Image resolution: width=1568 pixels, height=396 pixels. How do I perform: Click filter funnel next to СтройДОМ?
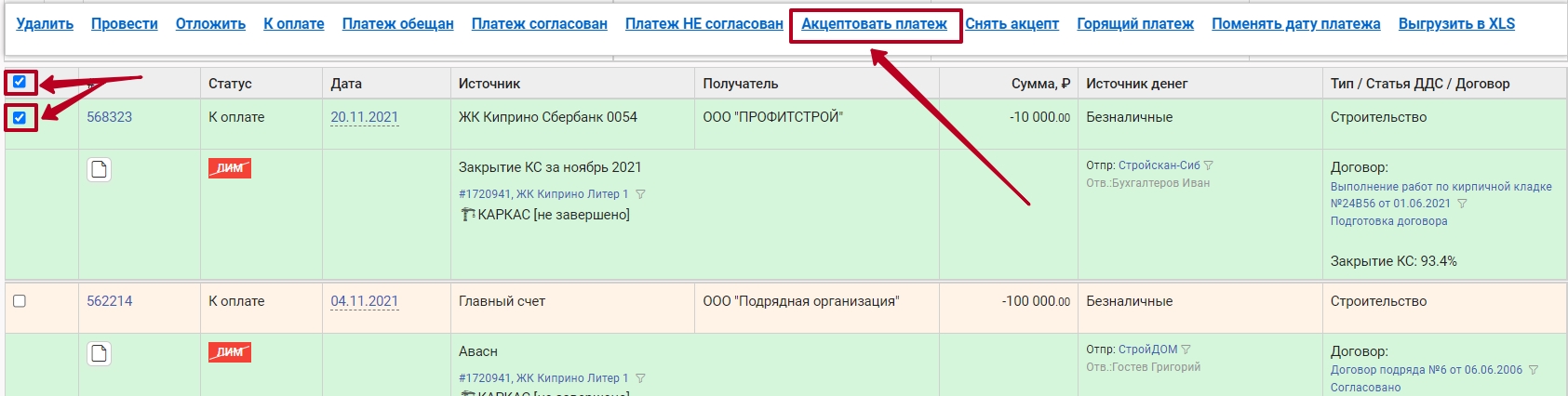point(1186,350)
